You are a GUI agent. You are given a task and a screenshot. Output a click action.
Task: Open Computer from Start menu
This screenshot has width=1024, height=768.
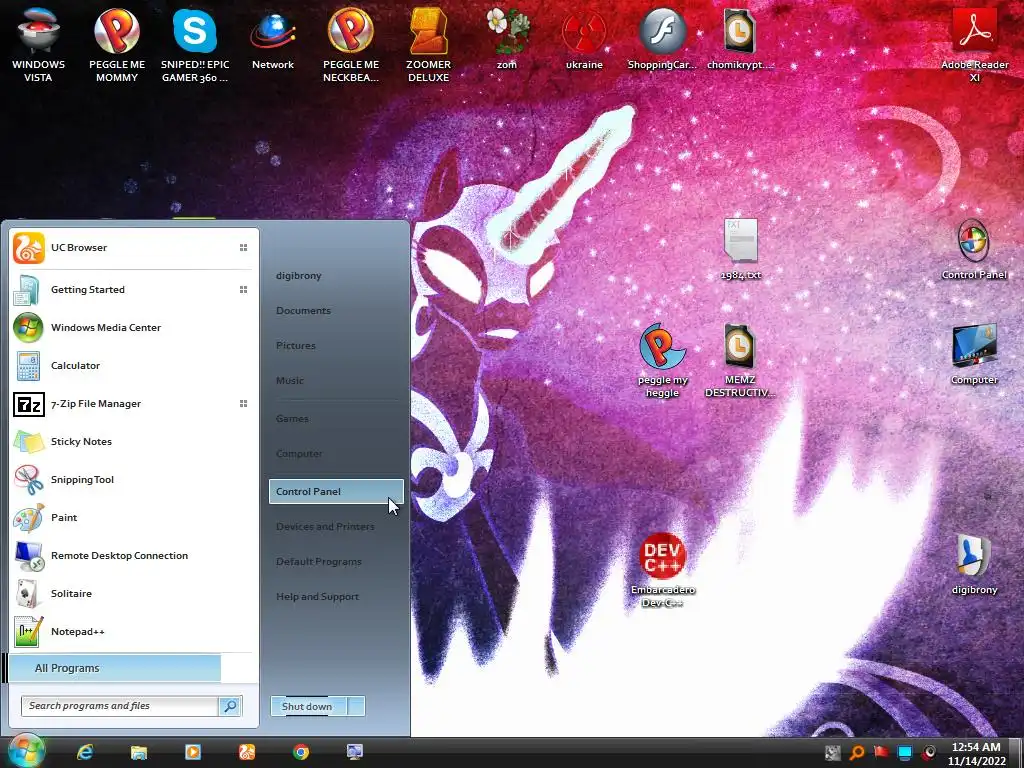click(299, 453)
